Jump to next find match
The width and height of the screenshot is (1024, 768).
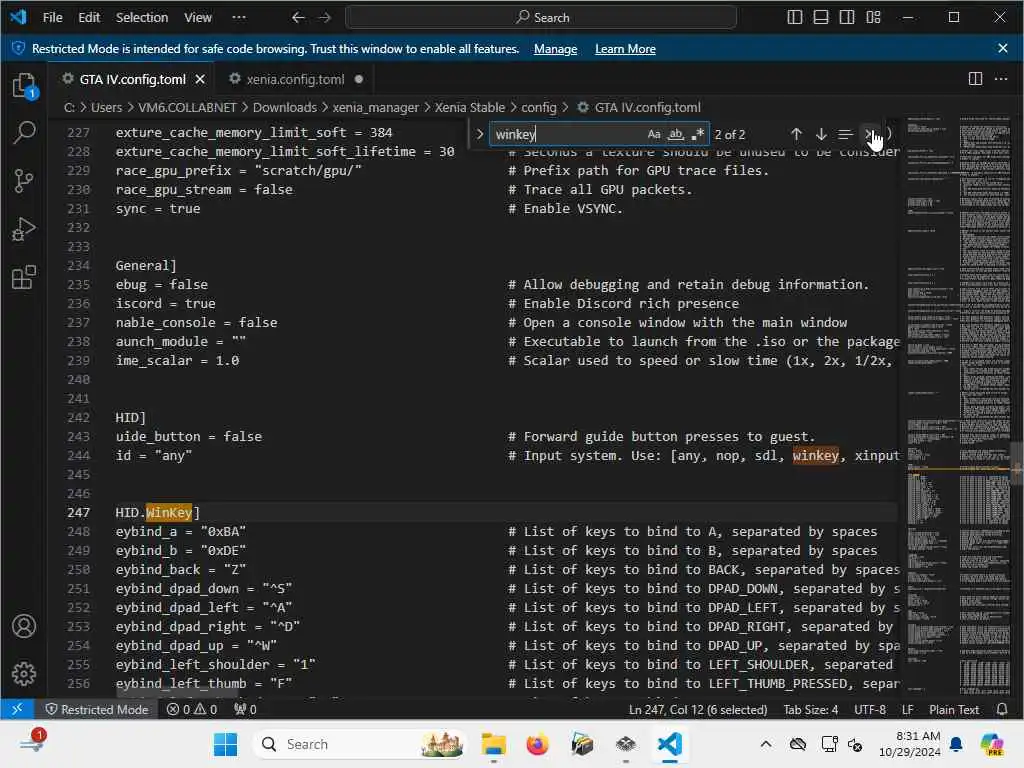click(x=822, y=134)
